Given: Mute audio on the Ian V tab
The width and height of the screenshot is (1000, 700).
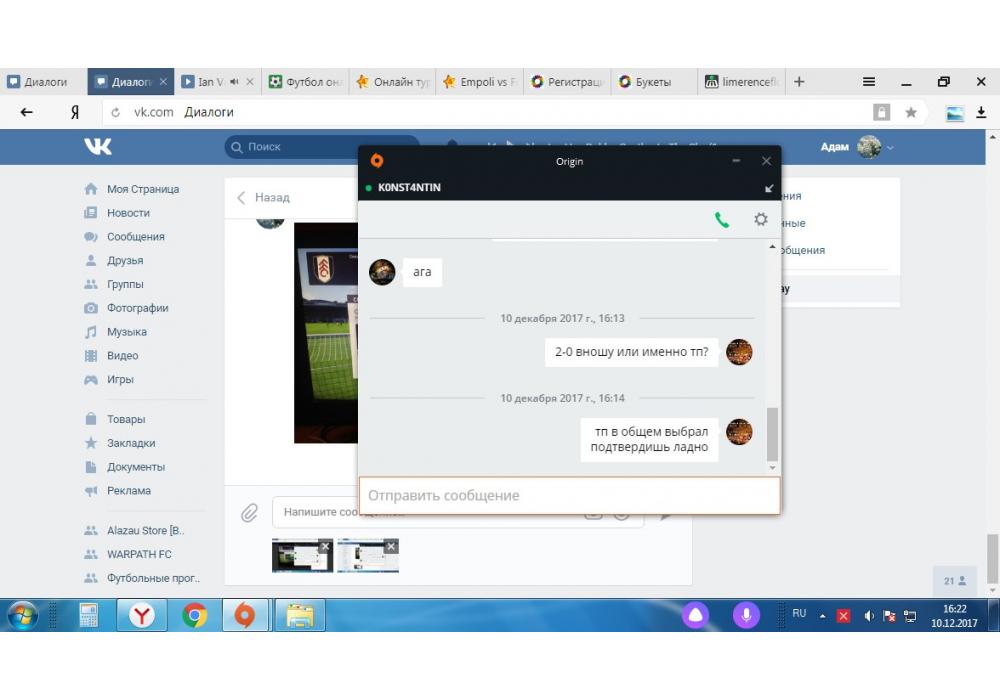Looking at the screenshot, I should click(x=234, y=82).
